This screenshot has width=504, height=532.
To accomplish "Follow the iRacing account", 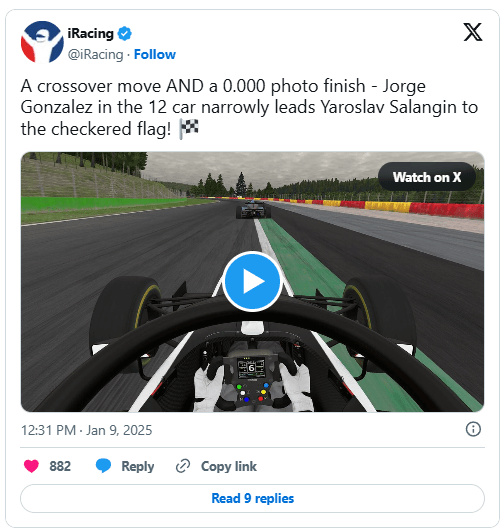I will click(x=155, y=54).
